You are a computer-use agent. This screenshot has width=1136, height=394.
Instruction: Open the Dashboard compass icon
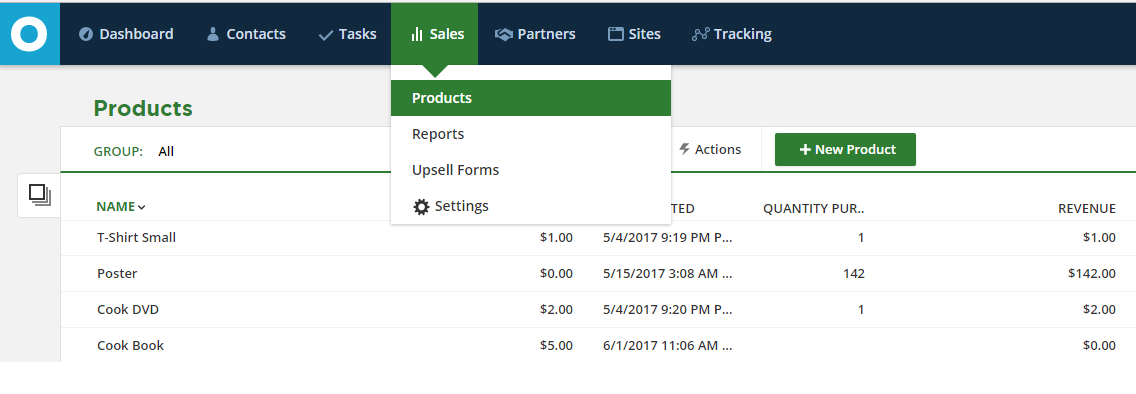tap(85, 34)
